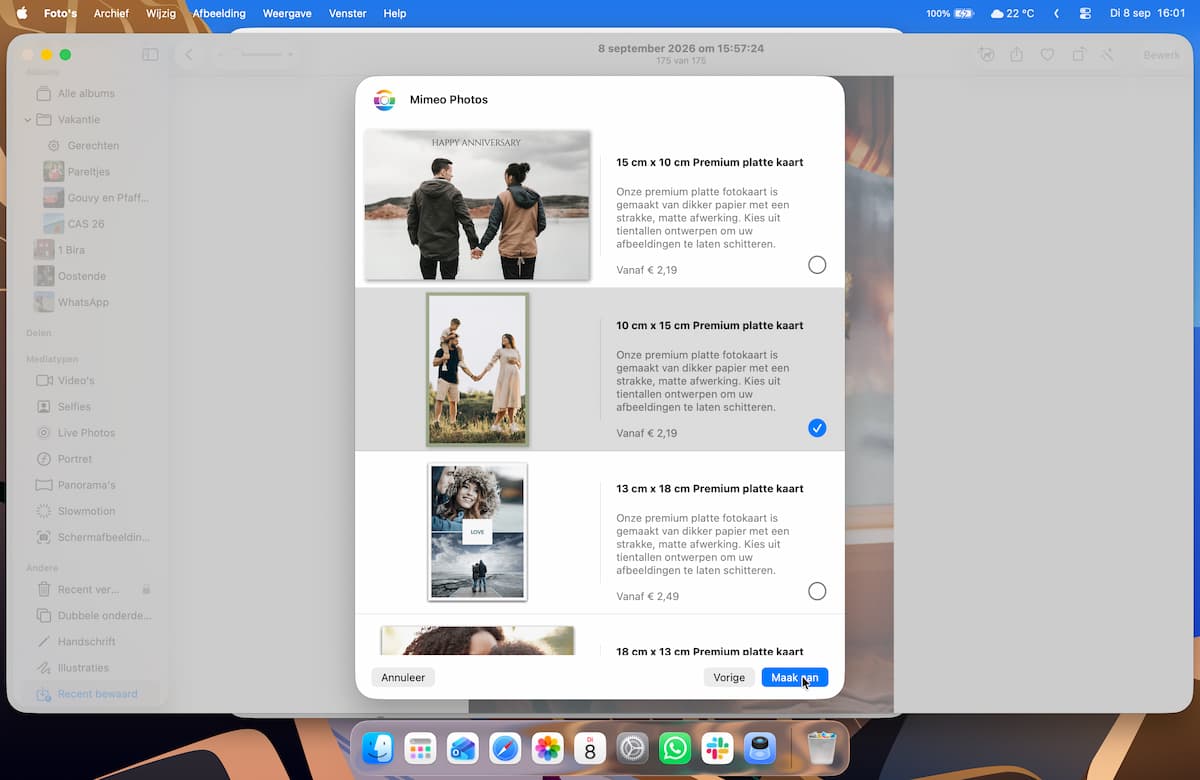Click the Bewerk button in Photos toolbar
Viewport: 1200px width, 780px height.
(x=1162, y=55)
